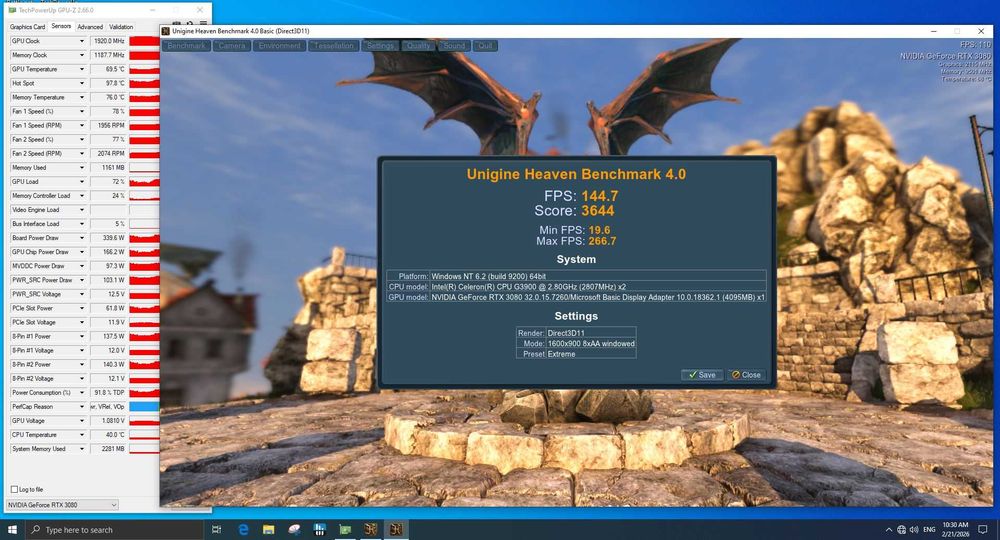
Task: Save the benchmark results
Action: [702, 375]
